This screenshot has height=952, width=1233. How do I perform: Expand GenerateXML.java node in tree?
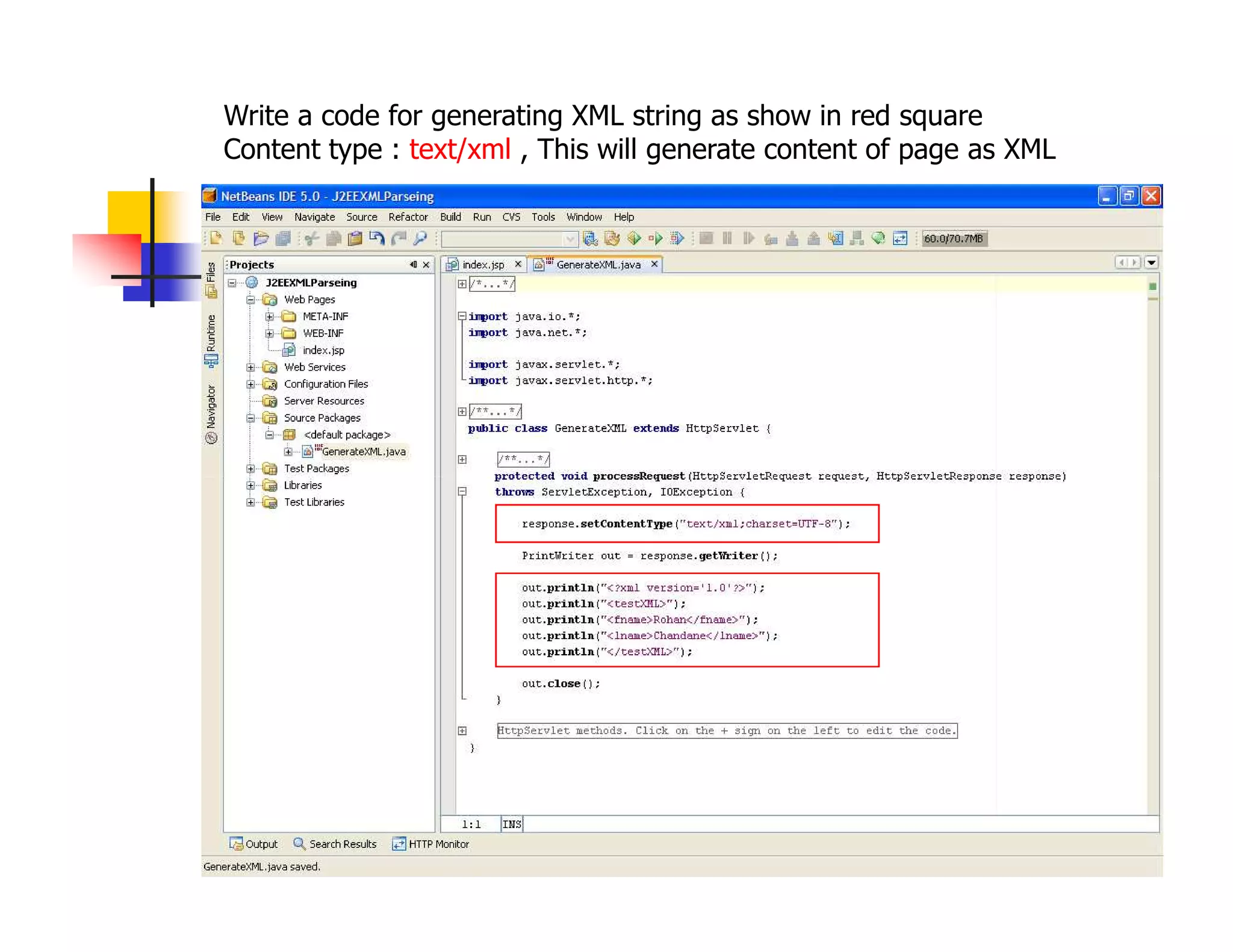pos(288,451)
